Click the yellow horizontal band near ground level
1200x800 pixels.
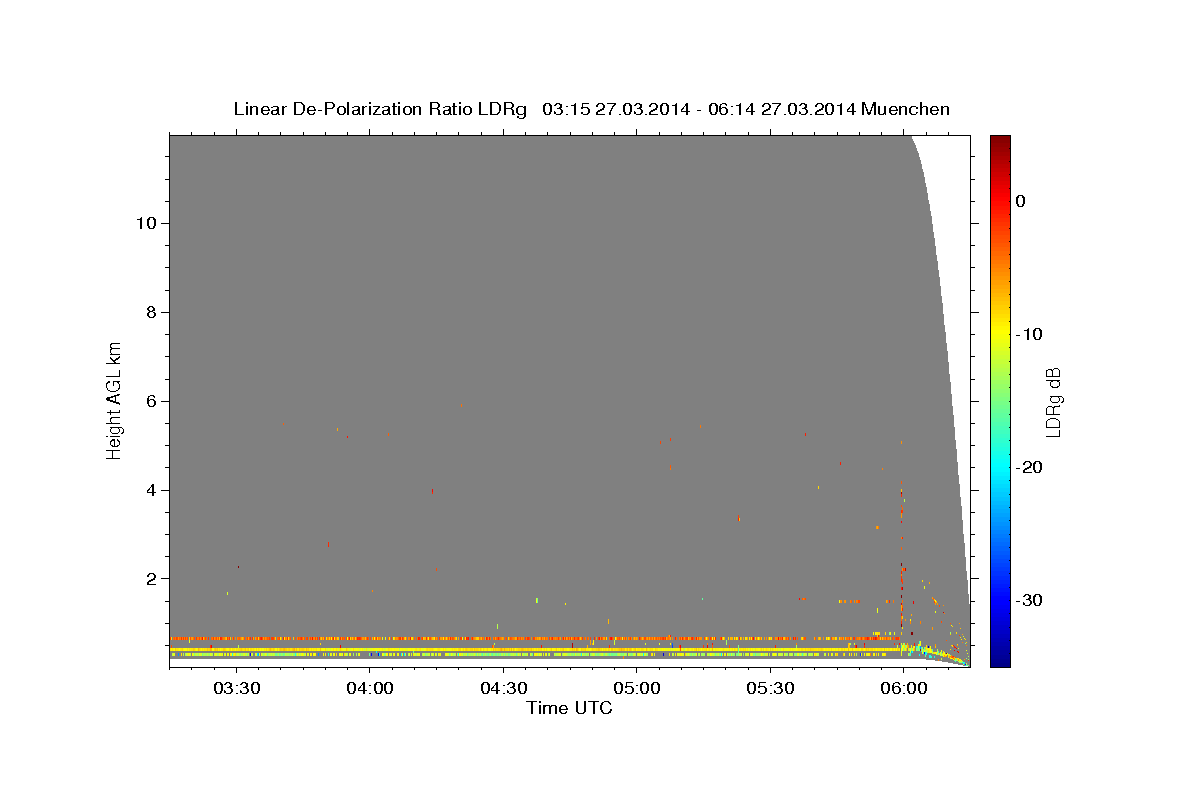click(535, 650)
